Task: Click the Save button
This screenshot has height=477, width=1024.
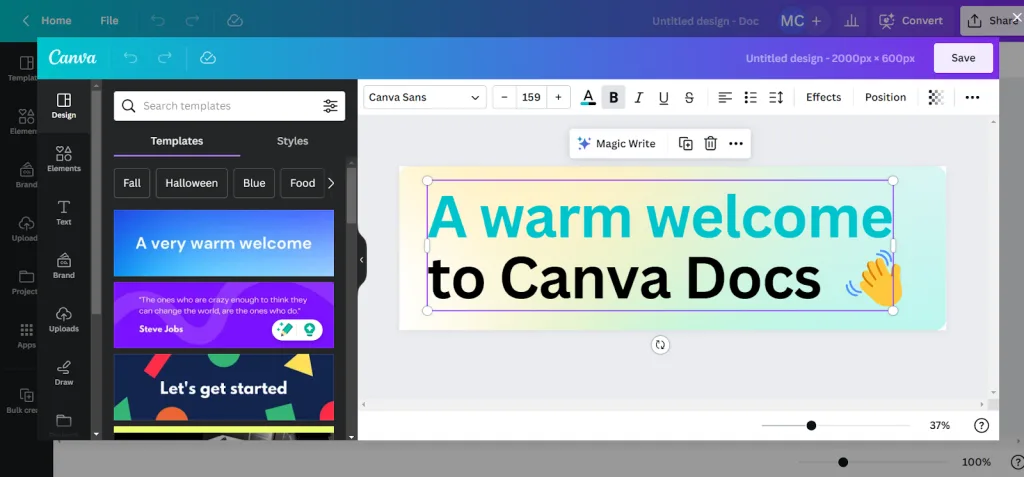Action: point(962,58)
